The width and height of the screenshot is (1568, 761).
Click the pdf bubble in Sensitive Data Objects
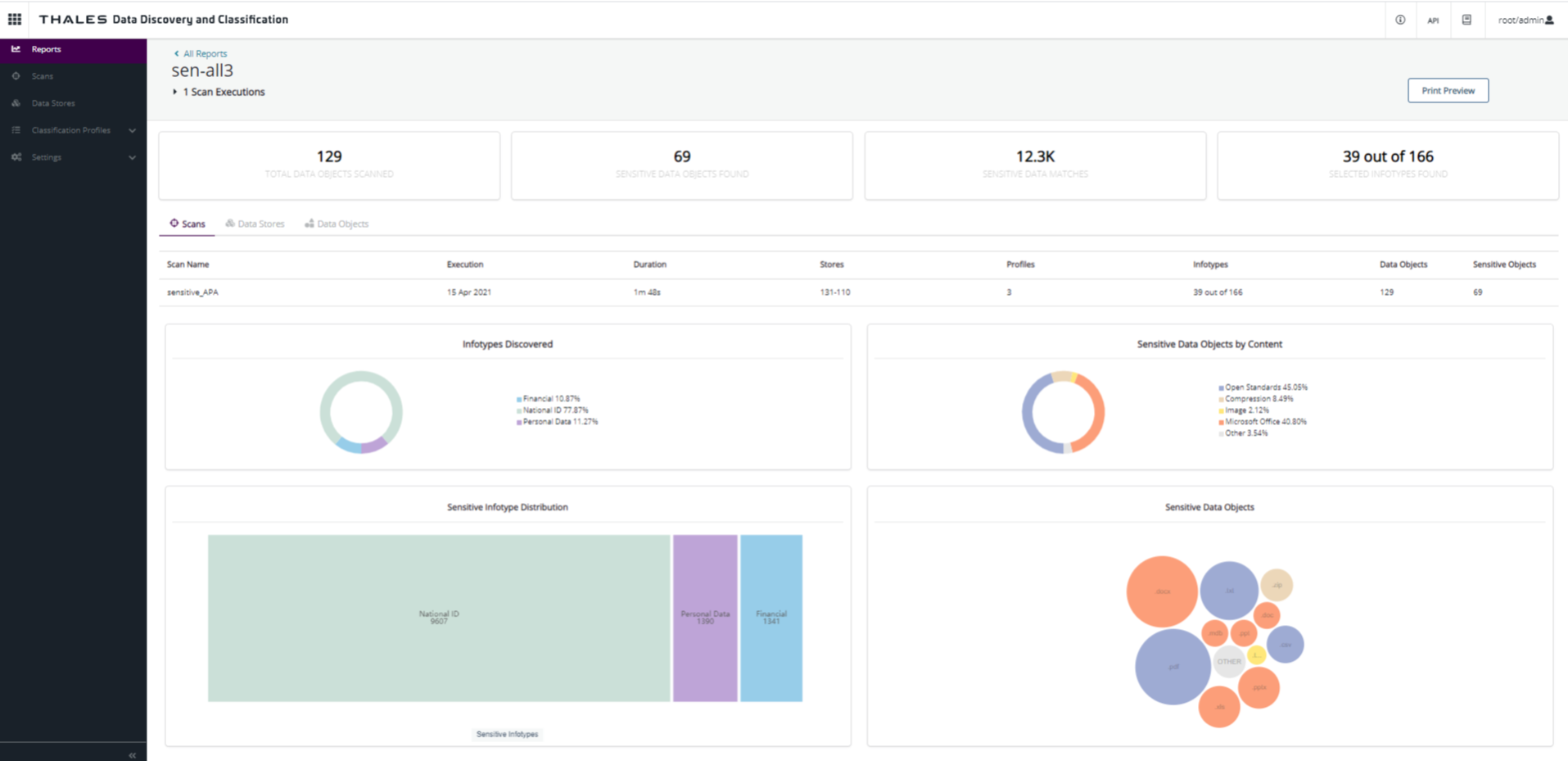click(1173, 667)
